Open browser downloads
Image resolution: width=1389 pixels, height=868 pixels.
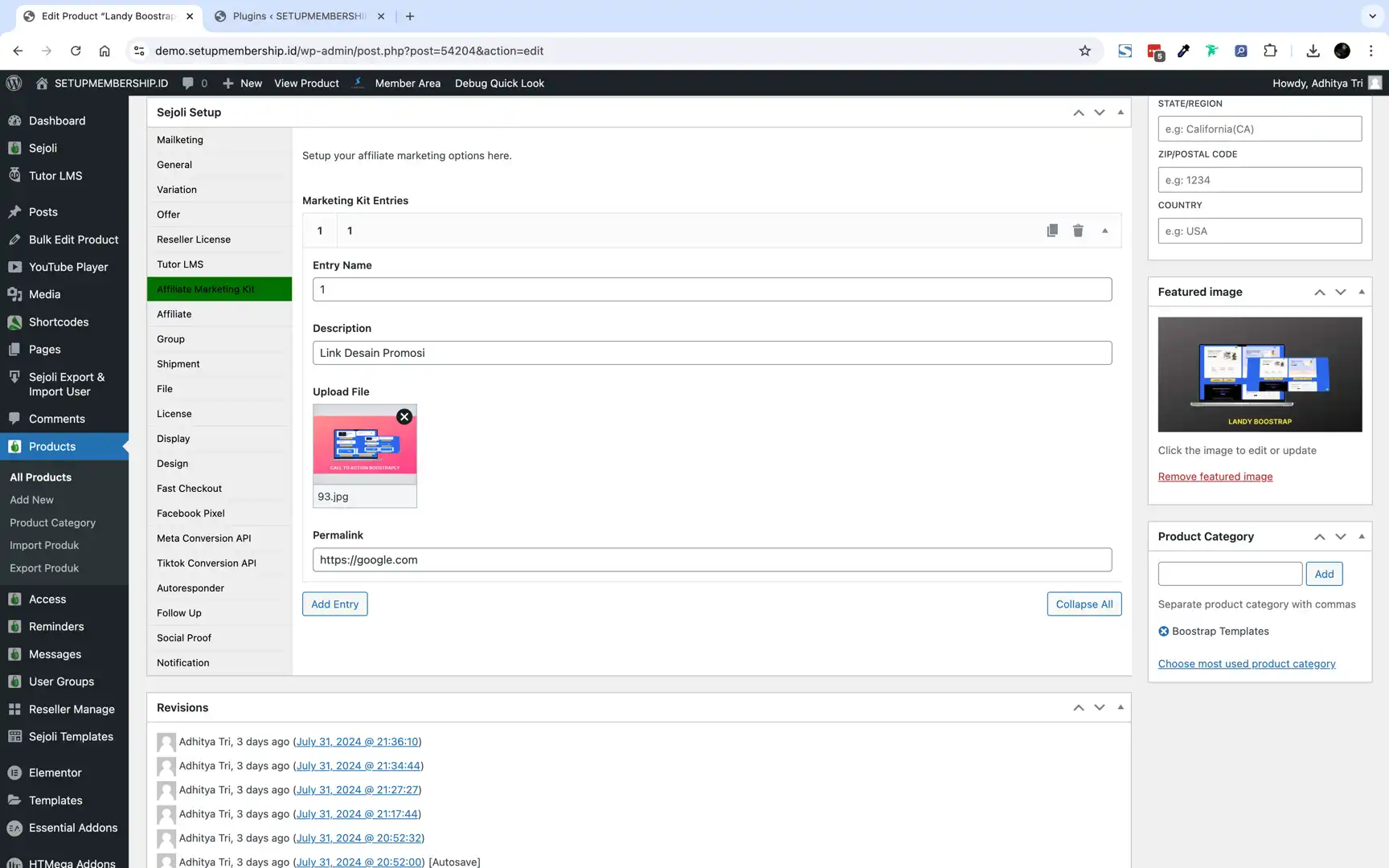pos(1313,50)
